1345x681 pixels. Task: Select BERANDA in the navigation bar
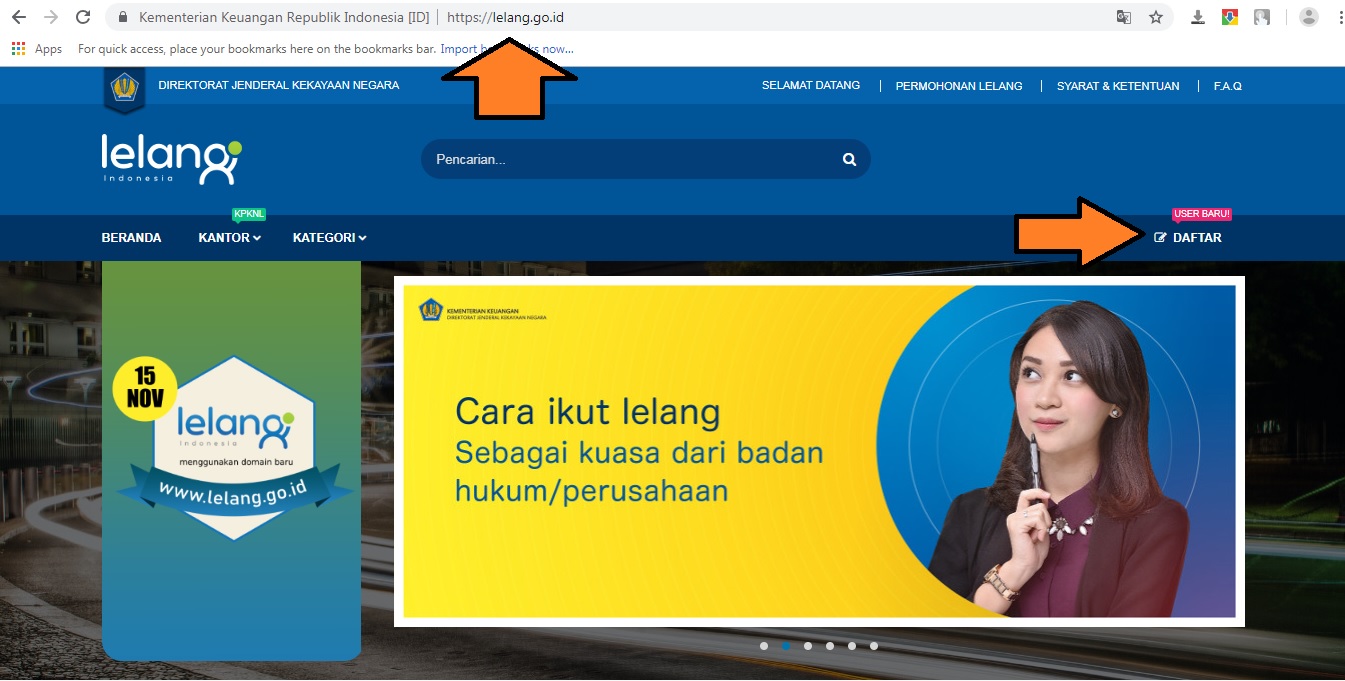click(131, 238)
